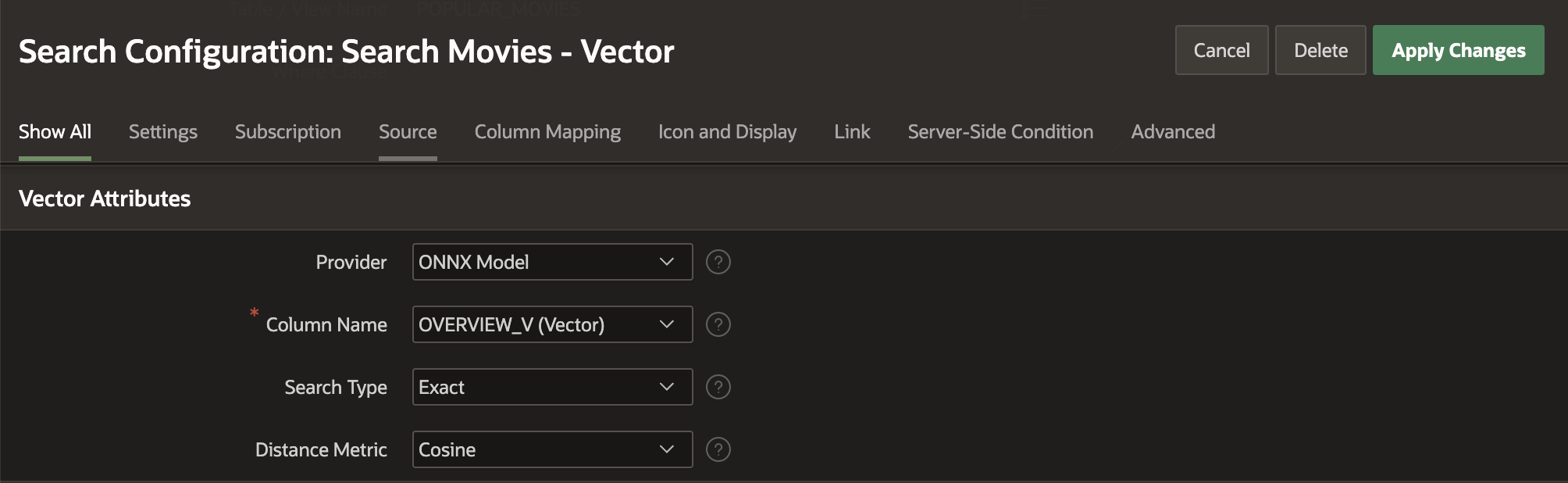Image resolution: width=1568 pixels, height=483 pixels.
Task: Open the Server-Side Condition tab
Action: (1000, 131)
